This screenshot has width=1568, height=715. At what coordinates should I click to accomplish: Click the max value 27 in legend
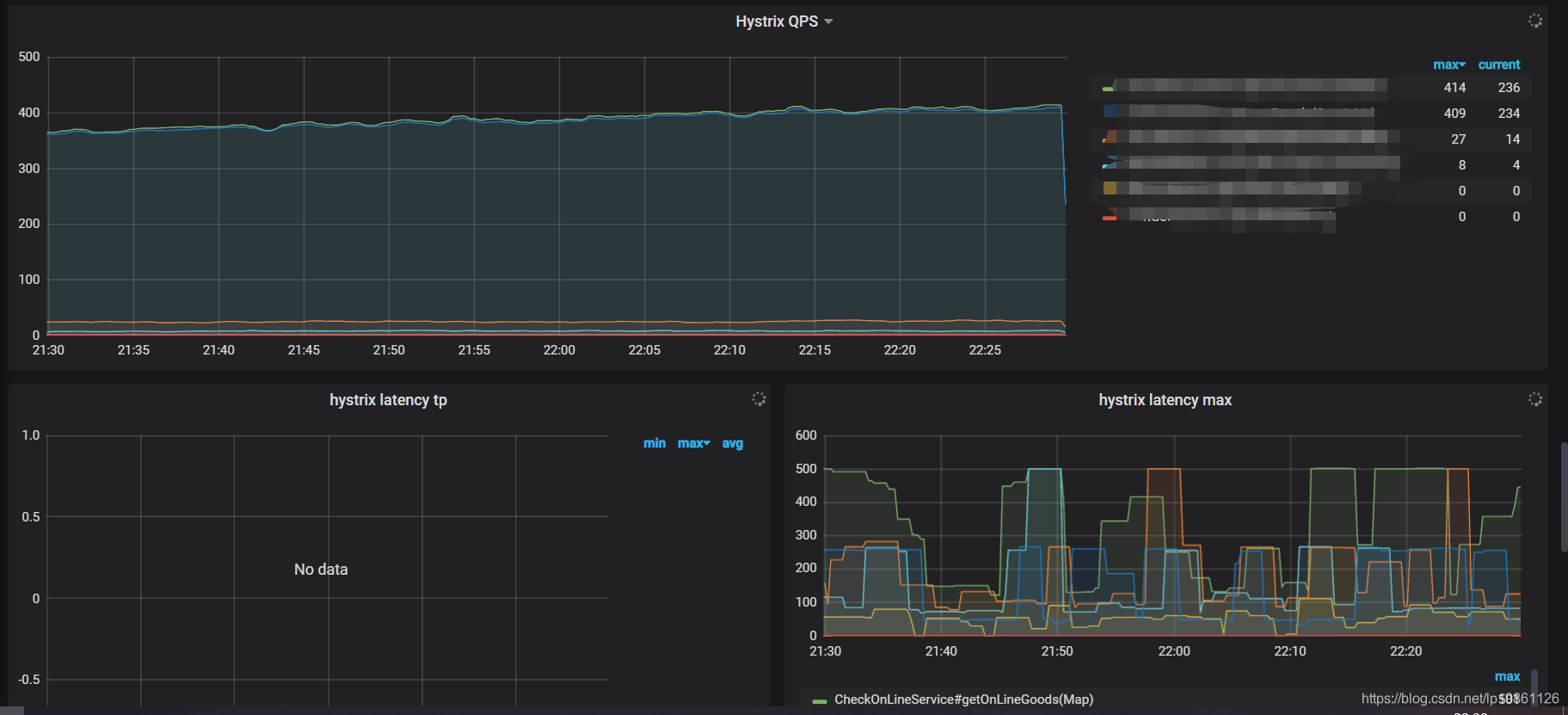click(x=1458, y=139)
